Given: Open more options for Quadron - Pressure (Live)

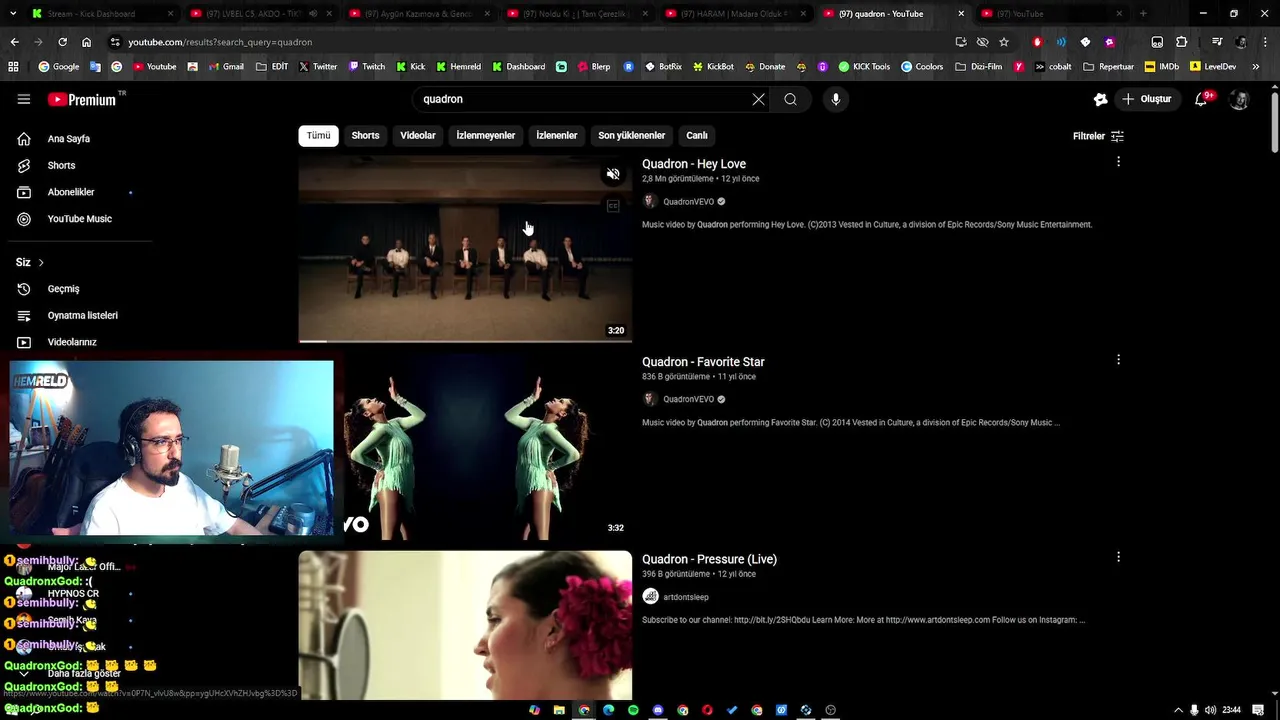Looking at the screenshot, I should coord(1118,556).
